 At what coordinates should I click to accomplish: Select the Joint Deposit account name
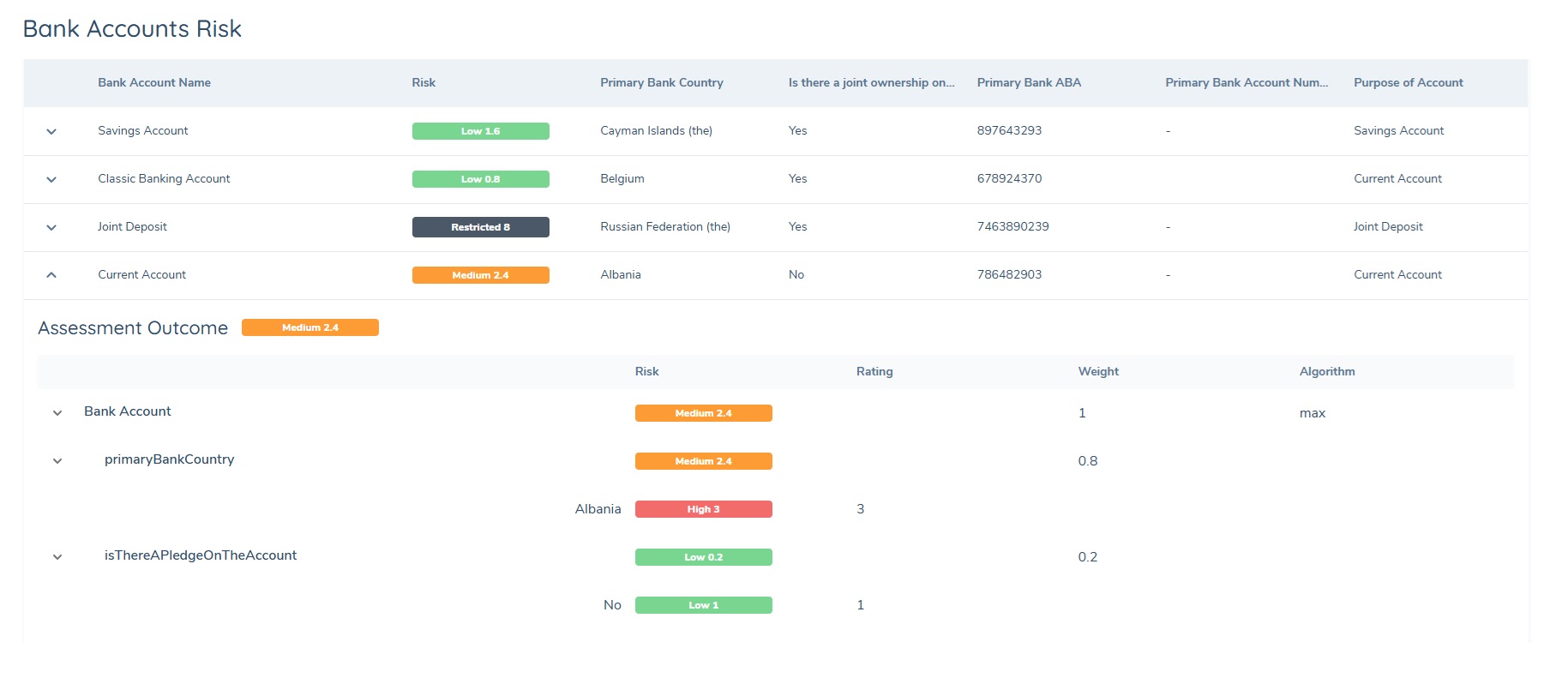(x=132, y=227)
